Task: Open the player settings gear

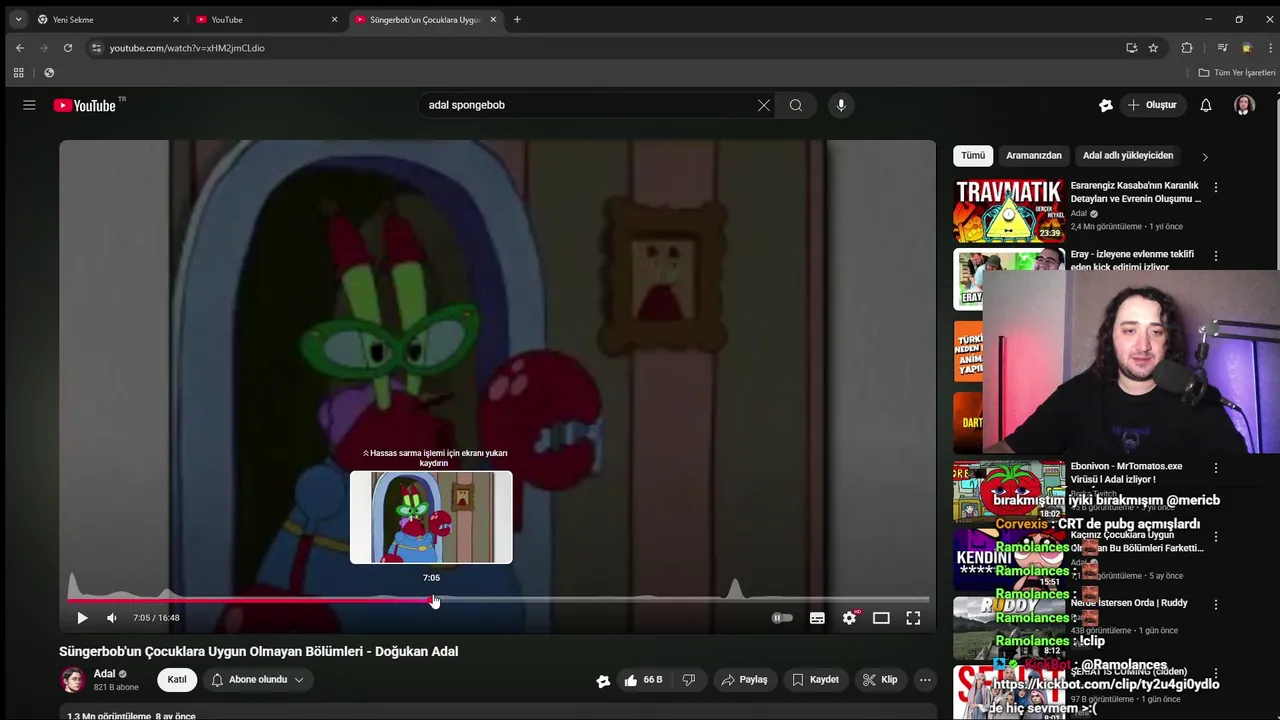Action: [x=849, y=618]
